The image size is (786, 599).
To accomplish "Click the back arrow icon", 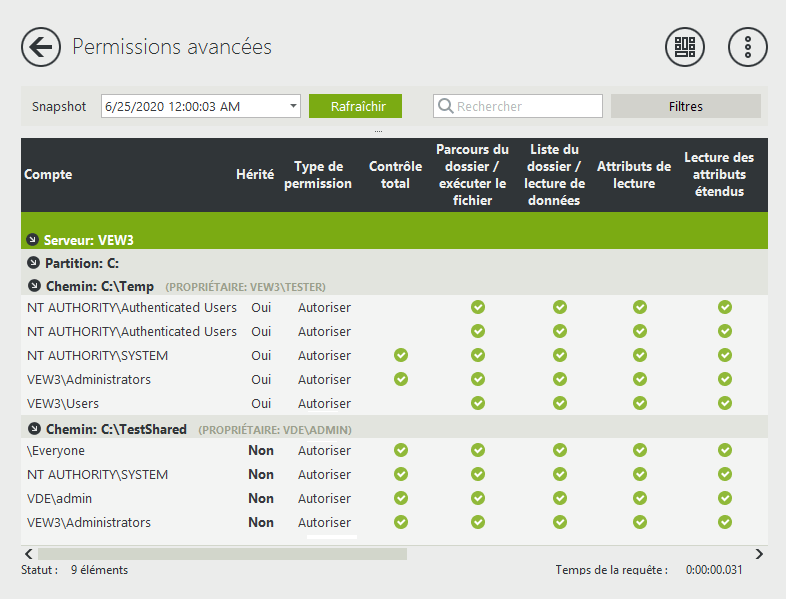I will pyautogui.click(x=41, y=47).
